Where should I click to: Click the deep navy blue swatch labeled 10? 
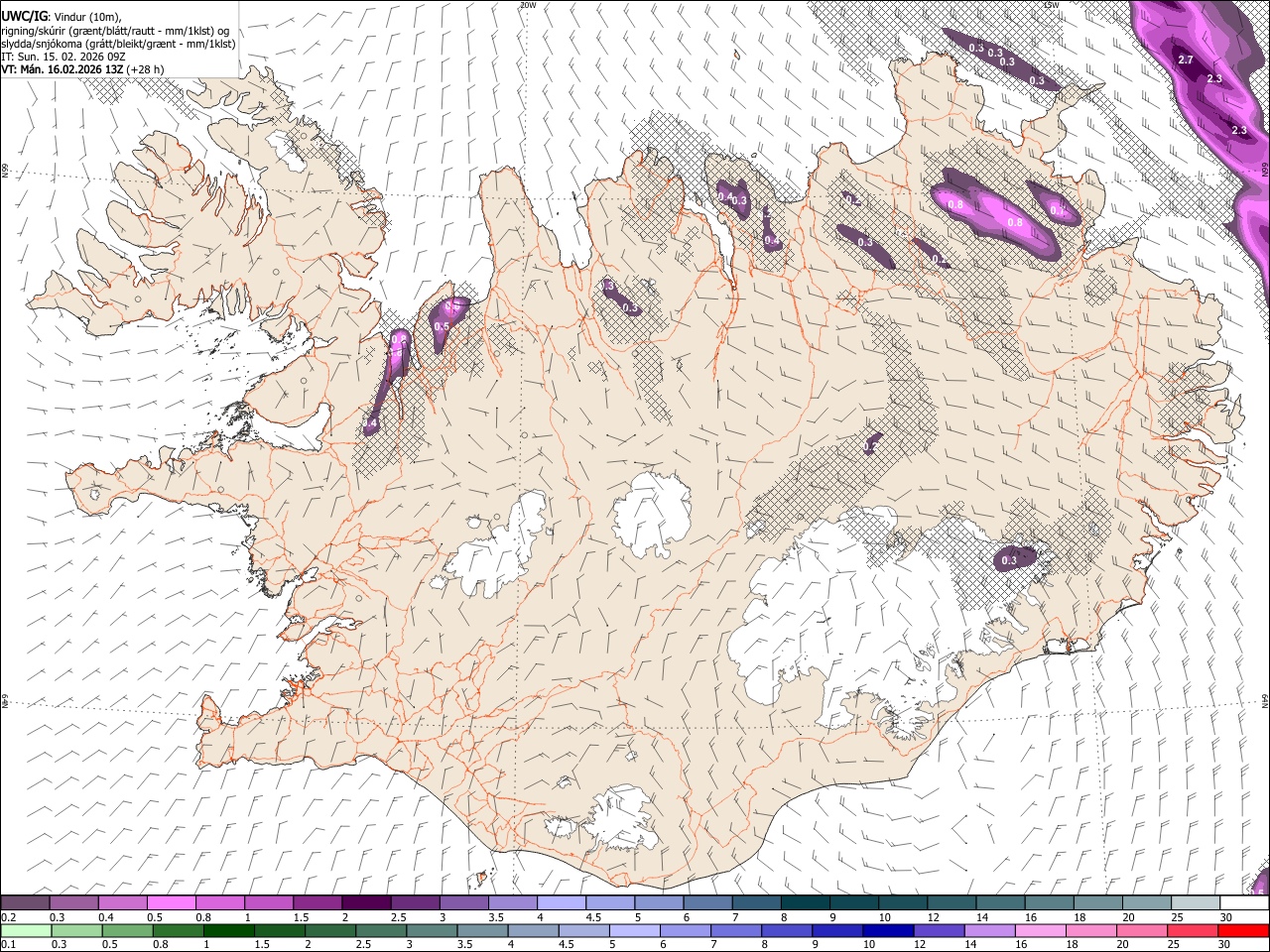[x=887, y=931]
